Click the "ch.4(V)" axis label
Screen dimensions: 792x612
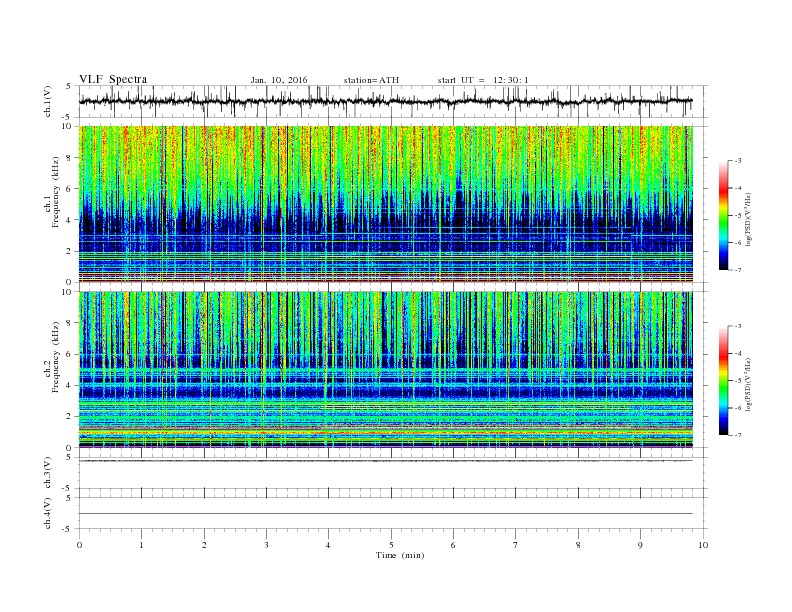48,513
